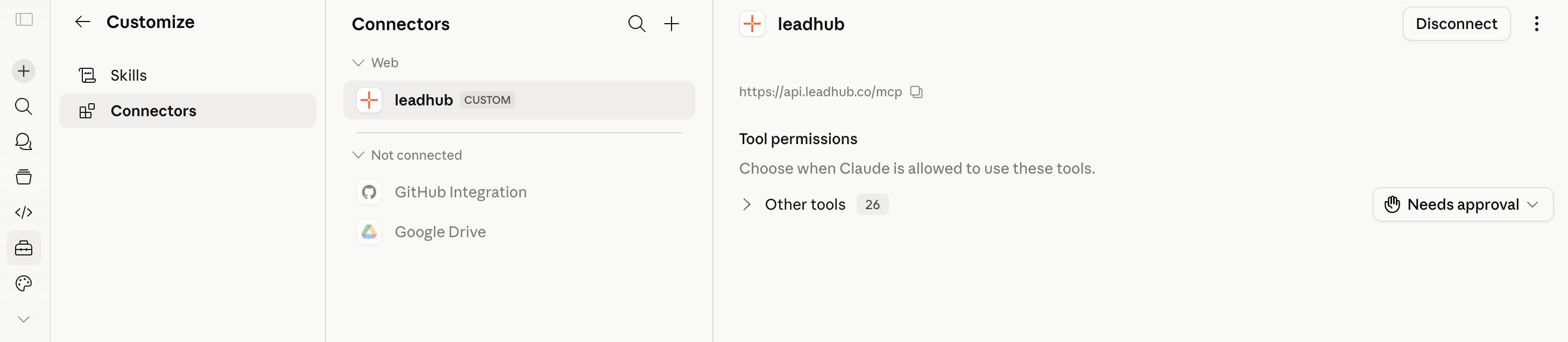Collapse the Web connectors section
The image size is (1568, 342).
358,63
